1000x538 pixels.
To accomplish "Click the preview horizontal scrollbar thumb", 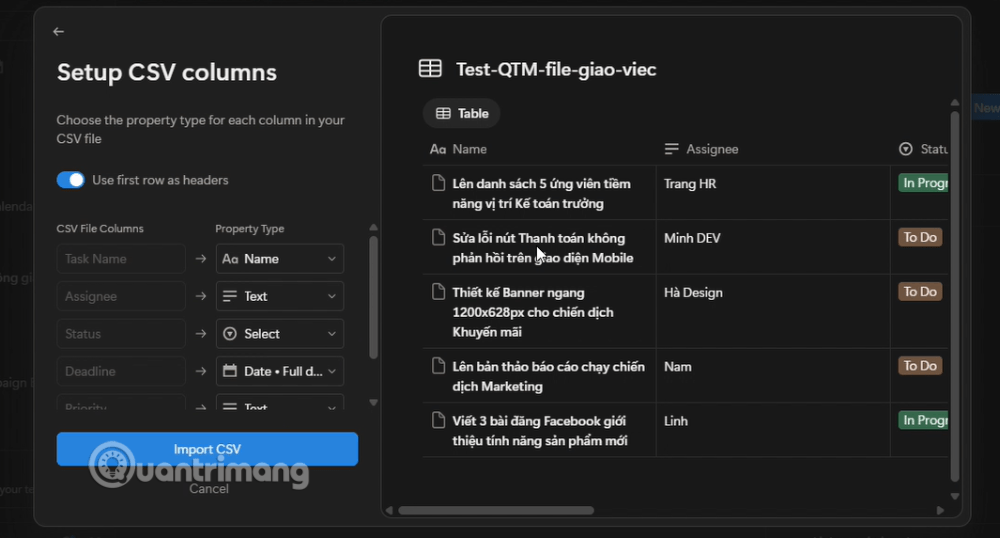I will click(496, 510).
